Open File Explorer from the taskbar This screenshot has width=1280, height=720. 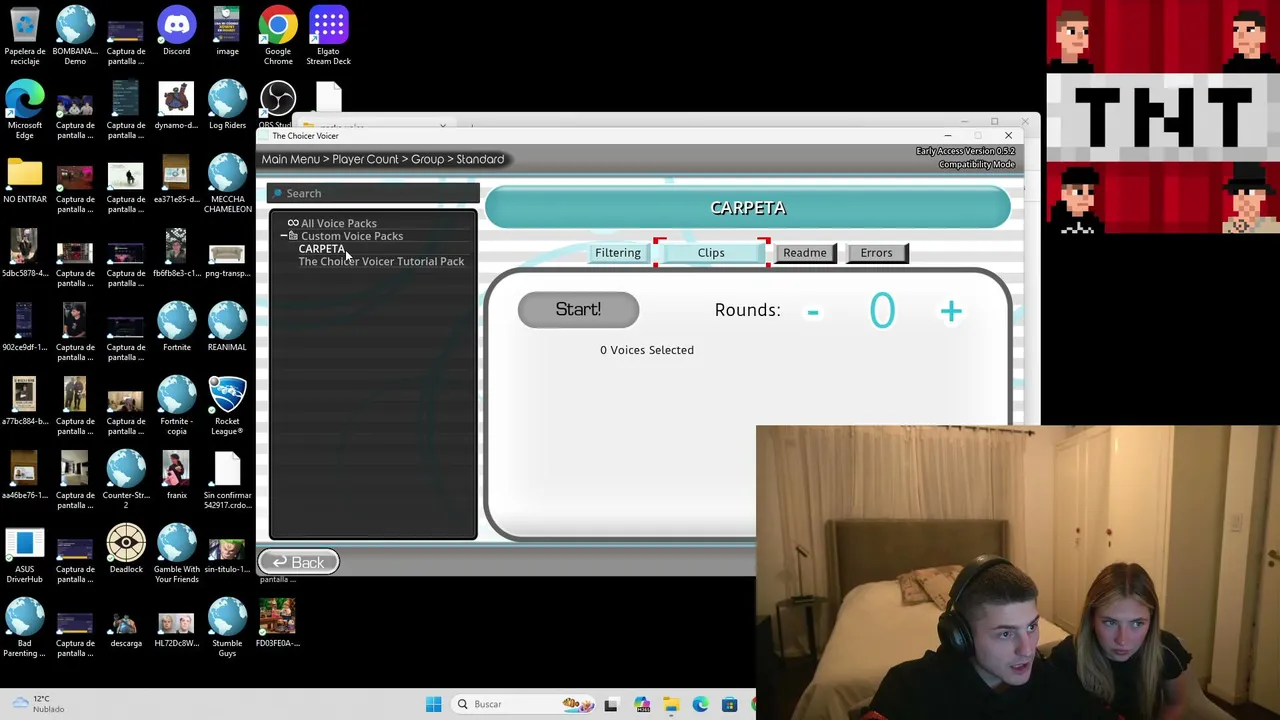point(671,704)
